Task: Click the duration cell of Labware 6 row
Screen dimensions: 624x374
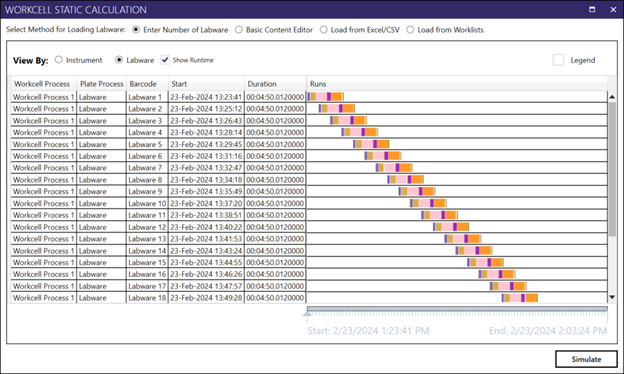Action: [x=275, y=156]
